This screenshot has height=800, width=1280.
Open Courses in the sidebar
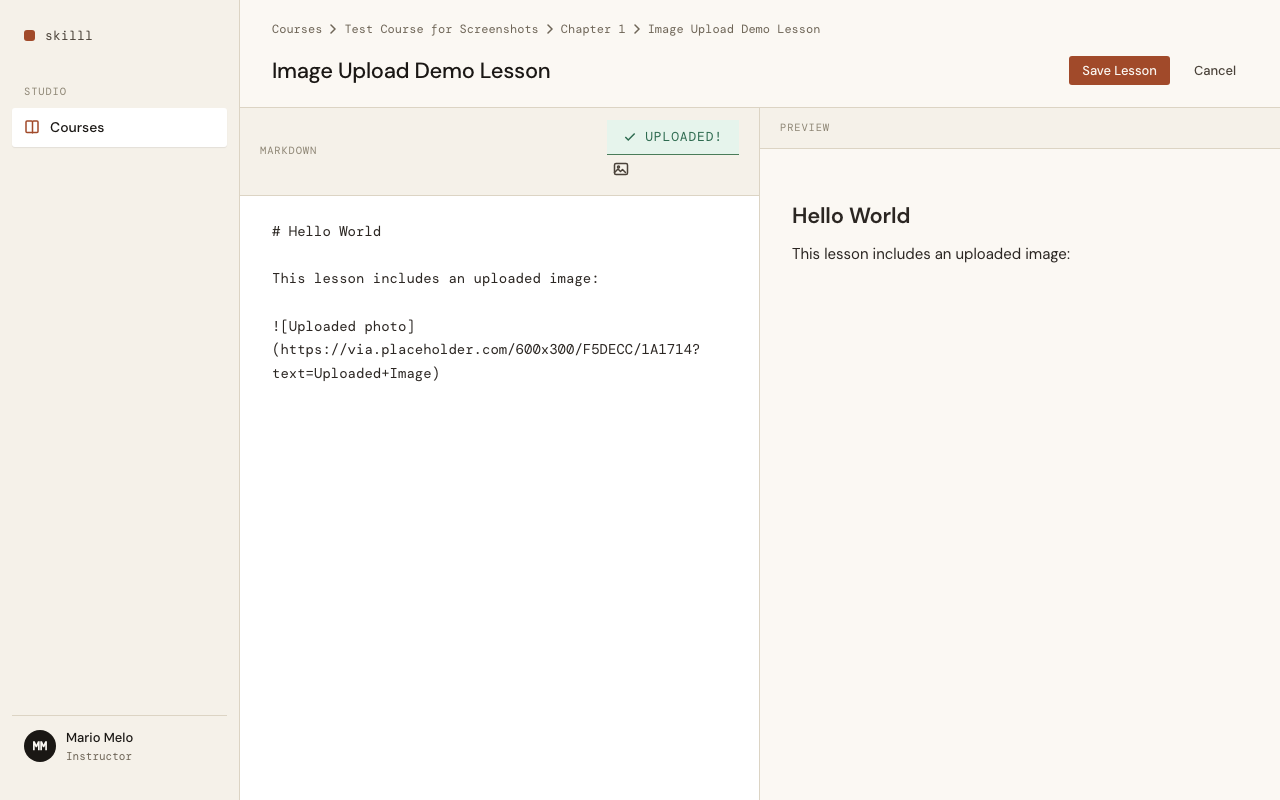coord(119,127)
